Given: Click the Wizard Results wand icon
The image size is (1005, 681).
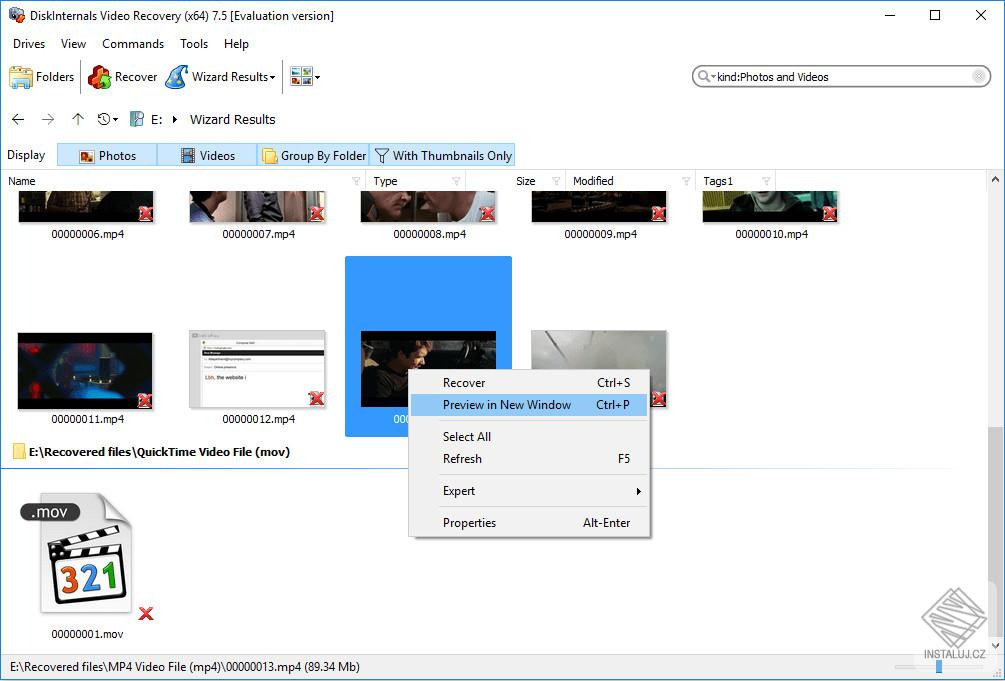Looking at the screenshot, I should coord(178,76).
